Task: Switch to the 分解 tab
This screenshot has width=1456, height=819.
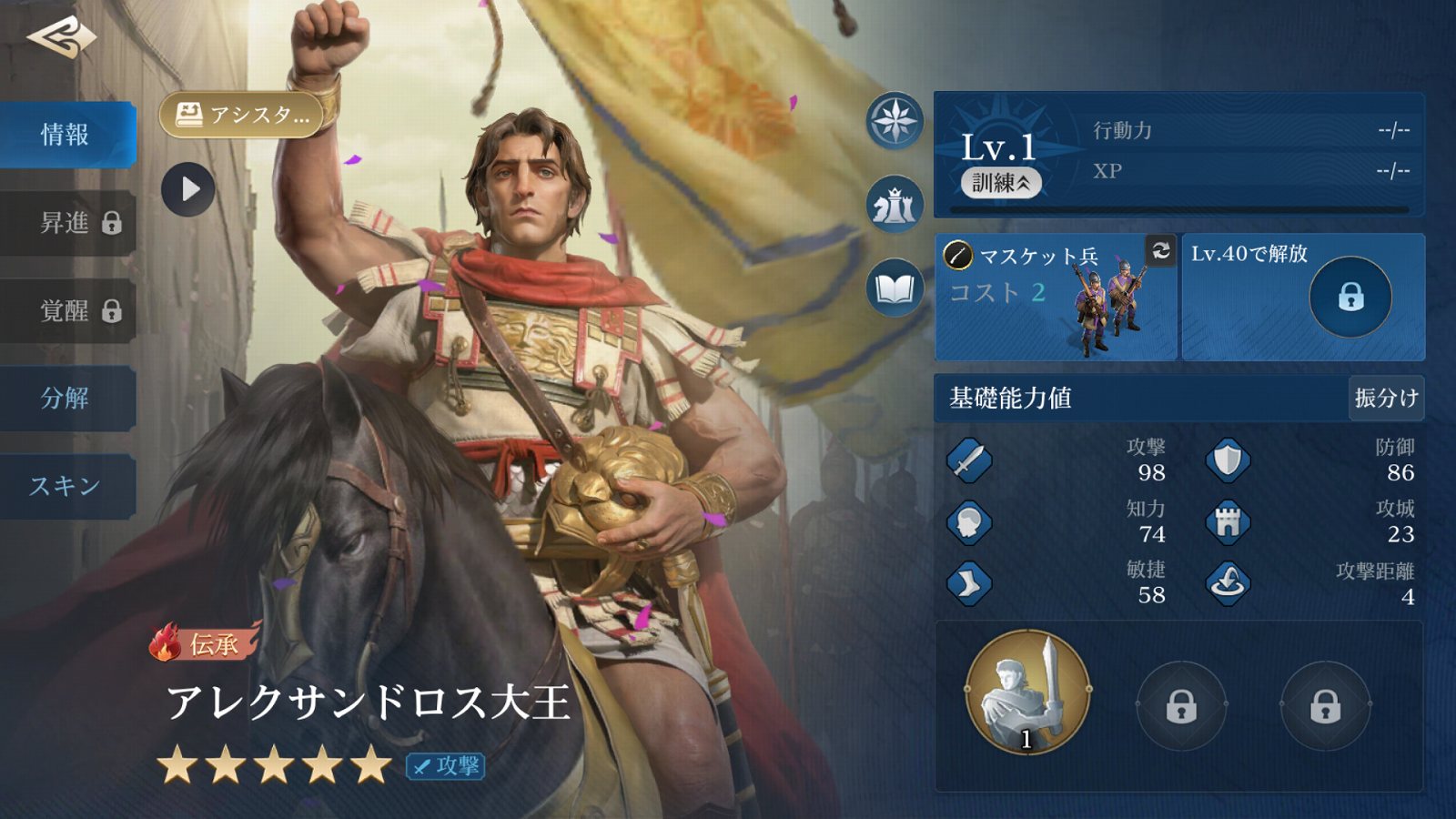Action: tap(67, 398)
